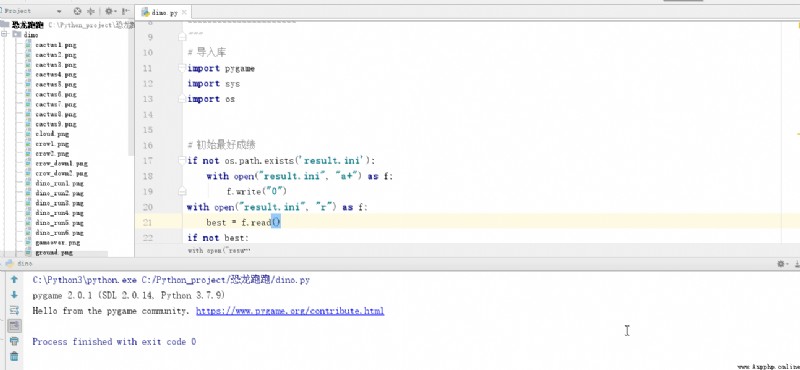Select cactus1.png in the project tree
This screenshot has height=370, width=800.
pos(56,45)
